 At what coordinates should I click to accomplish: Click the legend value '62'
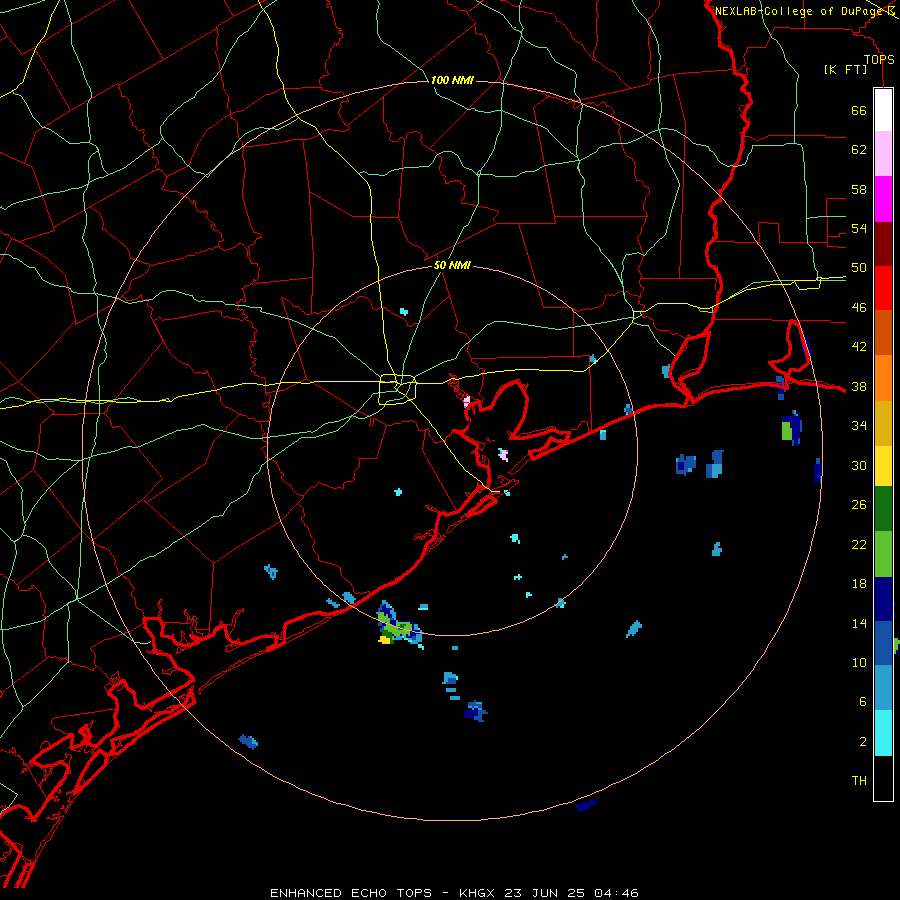[859, 150]
